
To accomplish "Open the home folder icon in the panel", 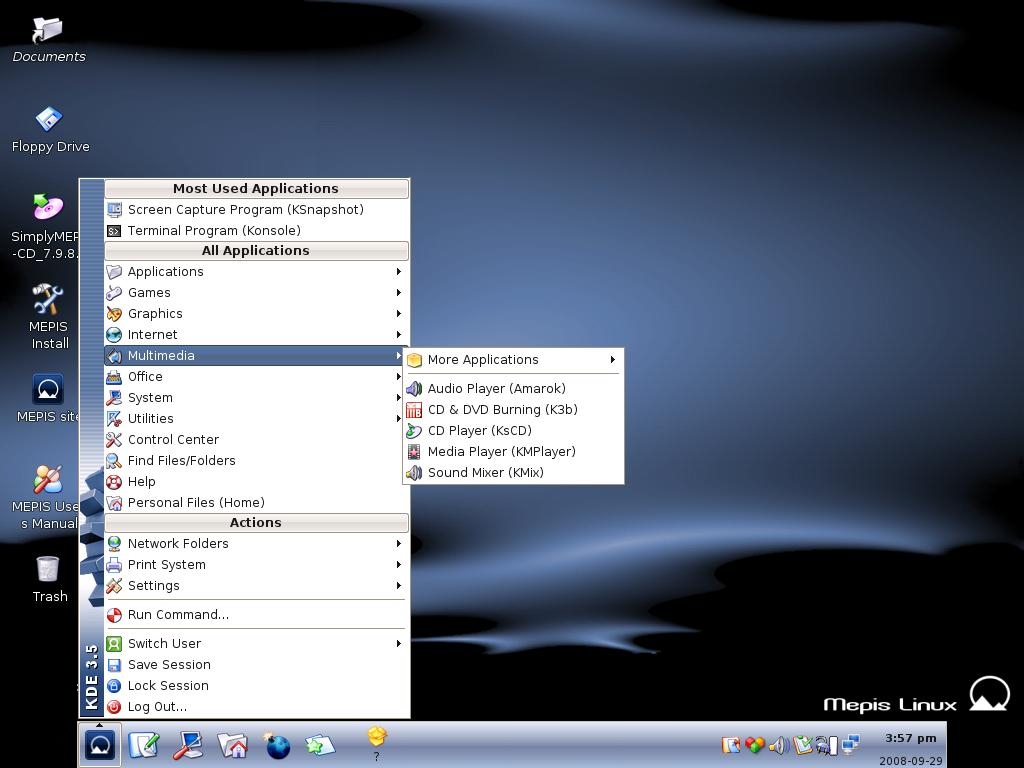I will pos(232,745).
